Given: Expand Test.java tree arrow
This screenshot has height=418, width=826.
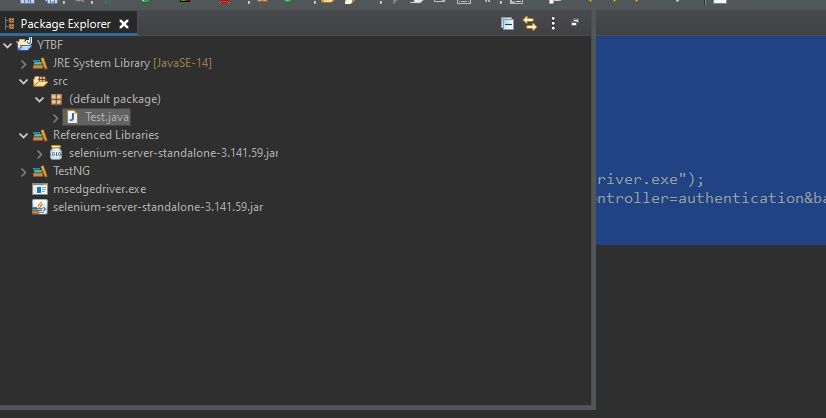Looking at the screenshot, I should (x=55, y=118).
